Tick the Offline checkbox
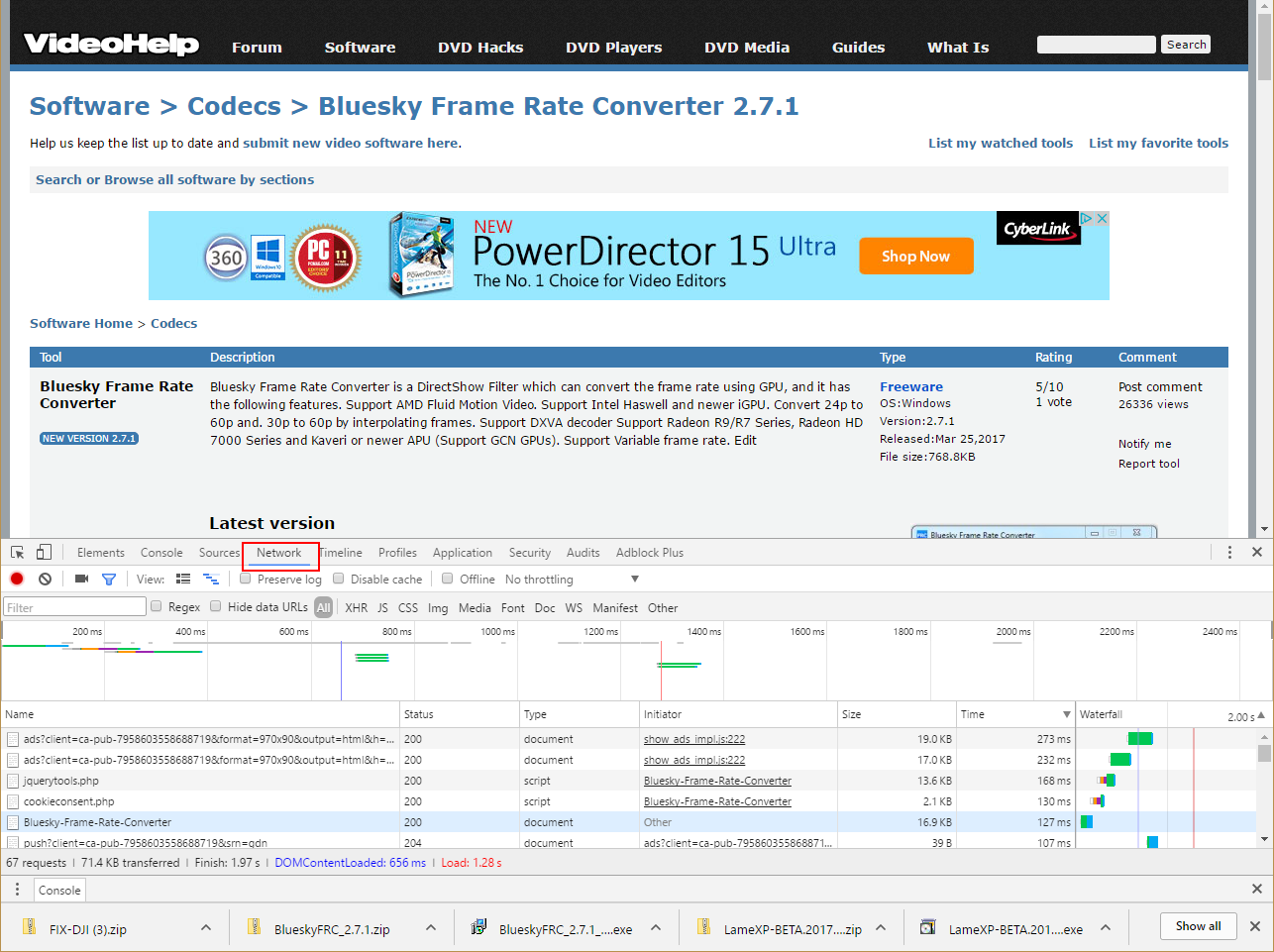 [x=448, y=579]
